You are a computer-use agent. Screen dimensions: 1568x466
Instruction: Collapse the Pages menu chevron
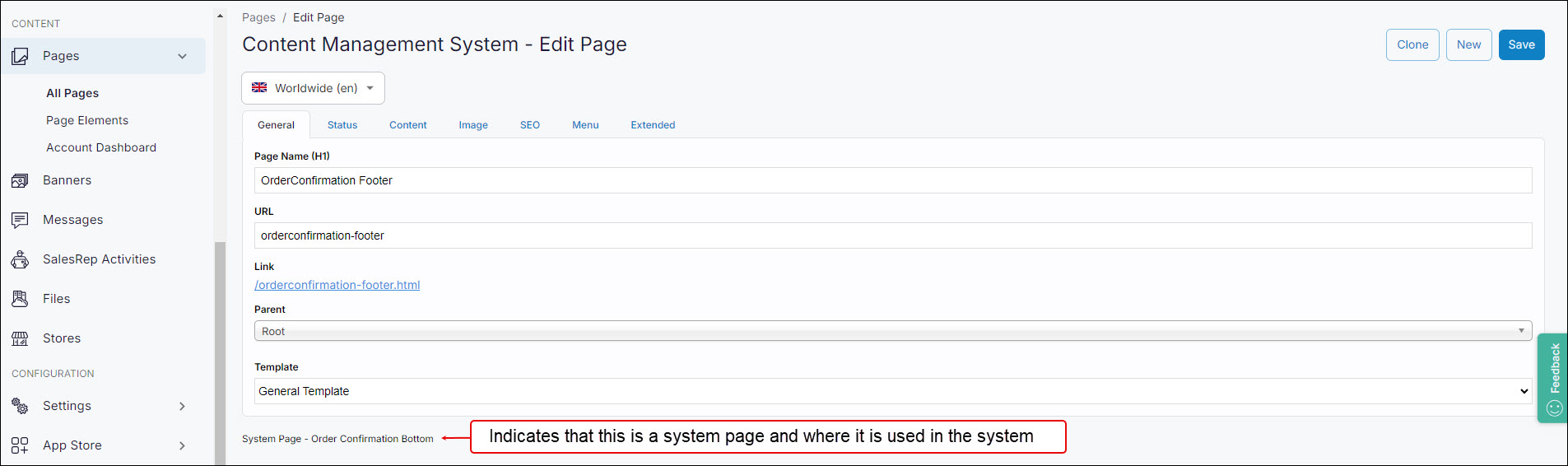[x=182, y=56]
